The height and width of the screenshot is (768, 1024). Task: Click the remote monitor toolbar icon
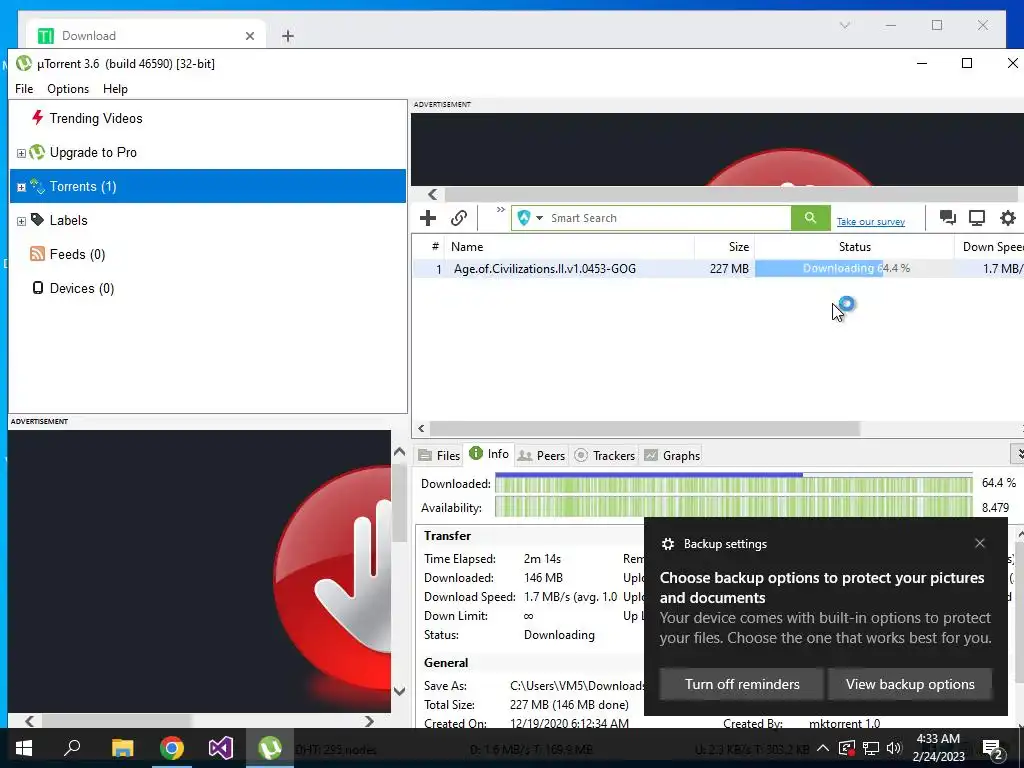(977, 217)
